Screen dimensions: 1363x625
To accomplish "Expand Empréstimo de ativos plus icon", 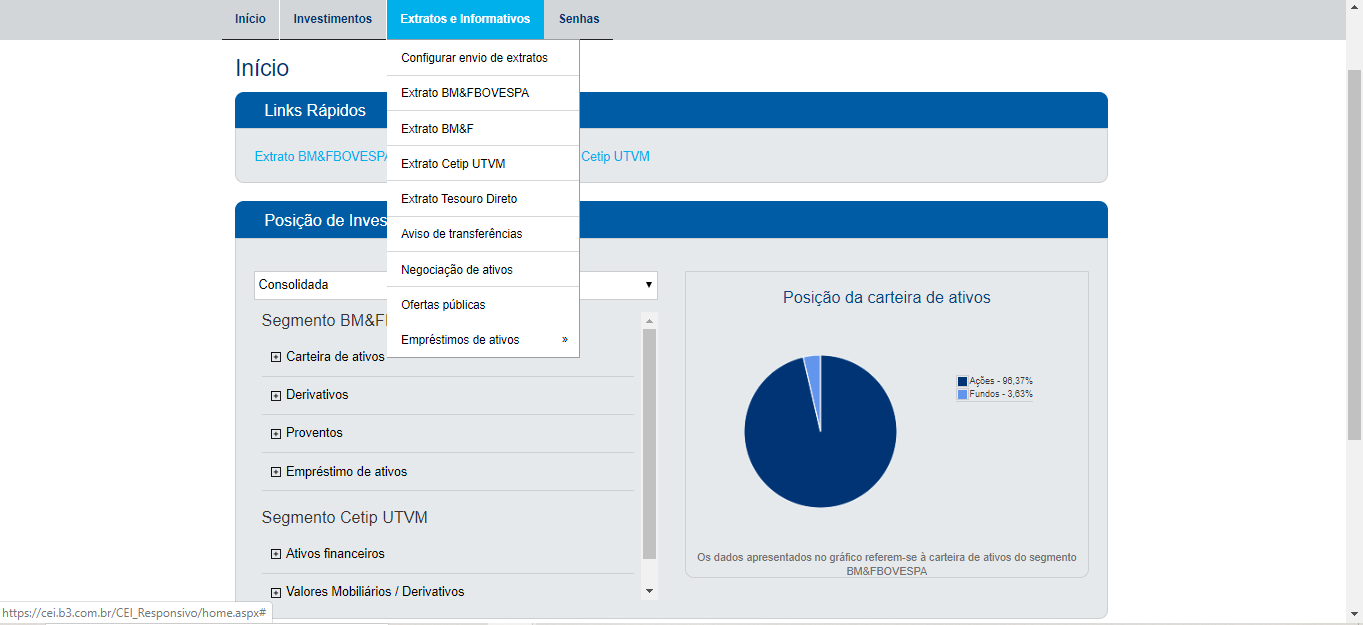I will click(276, 472).
